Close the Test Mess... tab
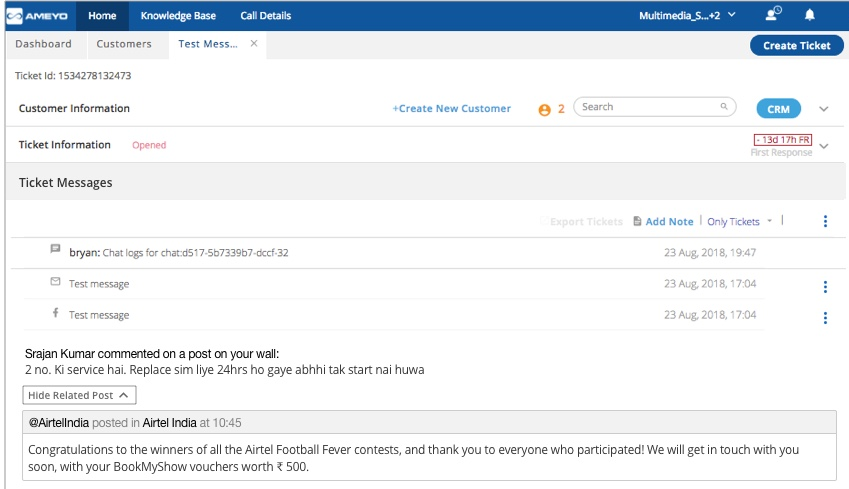 [254, 43]
